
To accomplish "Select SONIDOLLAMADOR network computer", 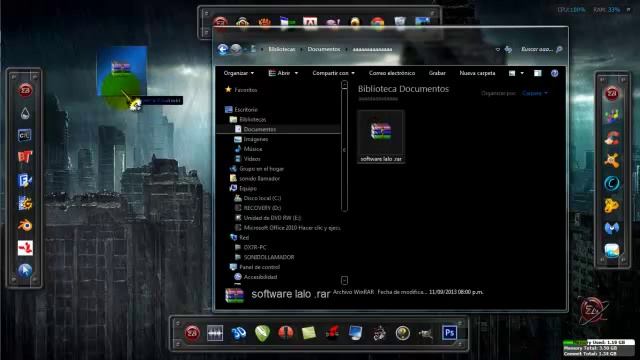I will coord(269,257).
